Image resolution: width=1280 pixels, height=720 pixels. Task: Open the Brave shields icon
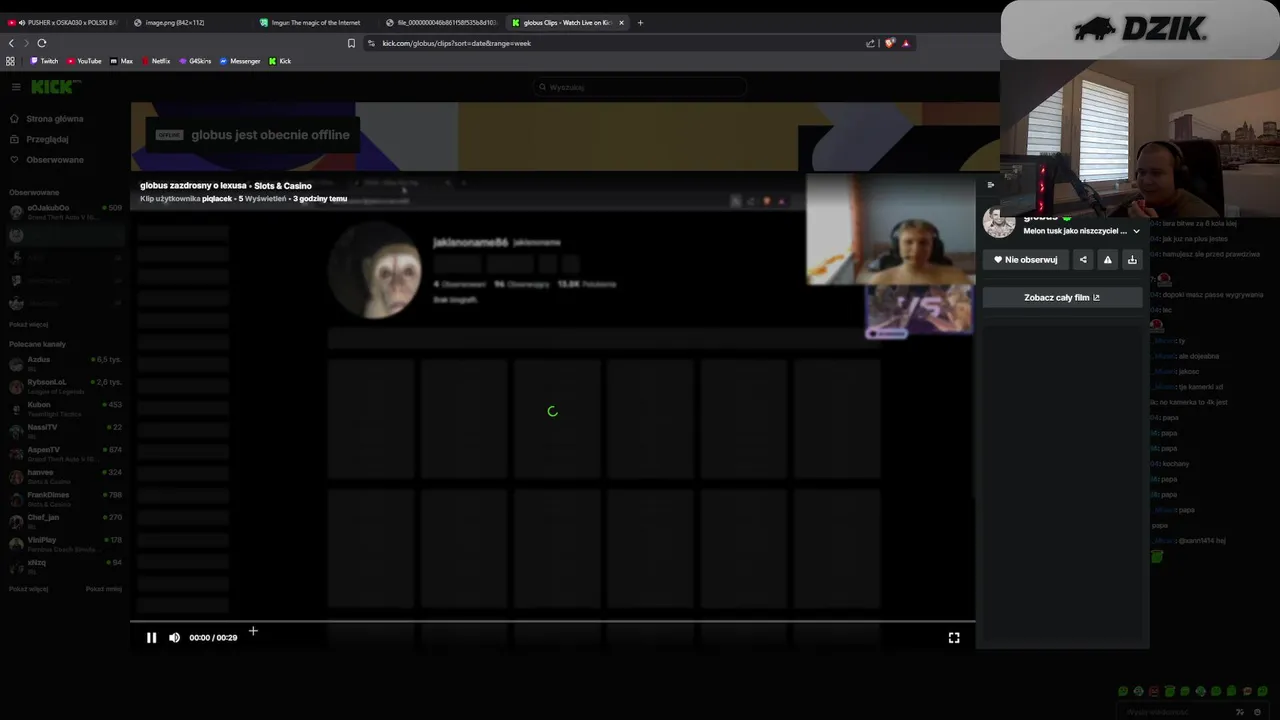[x=889, y=43]
